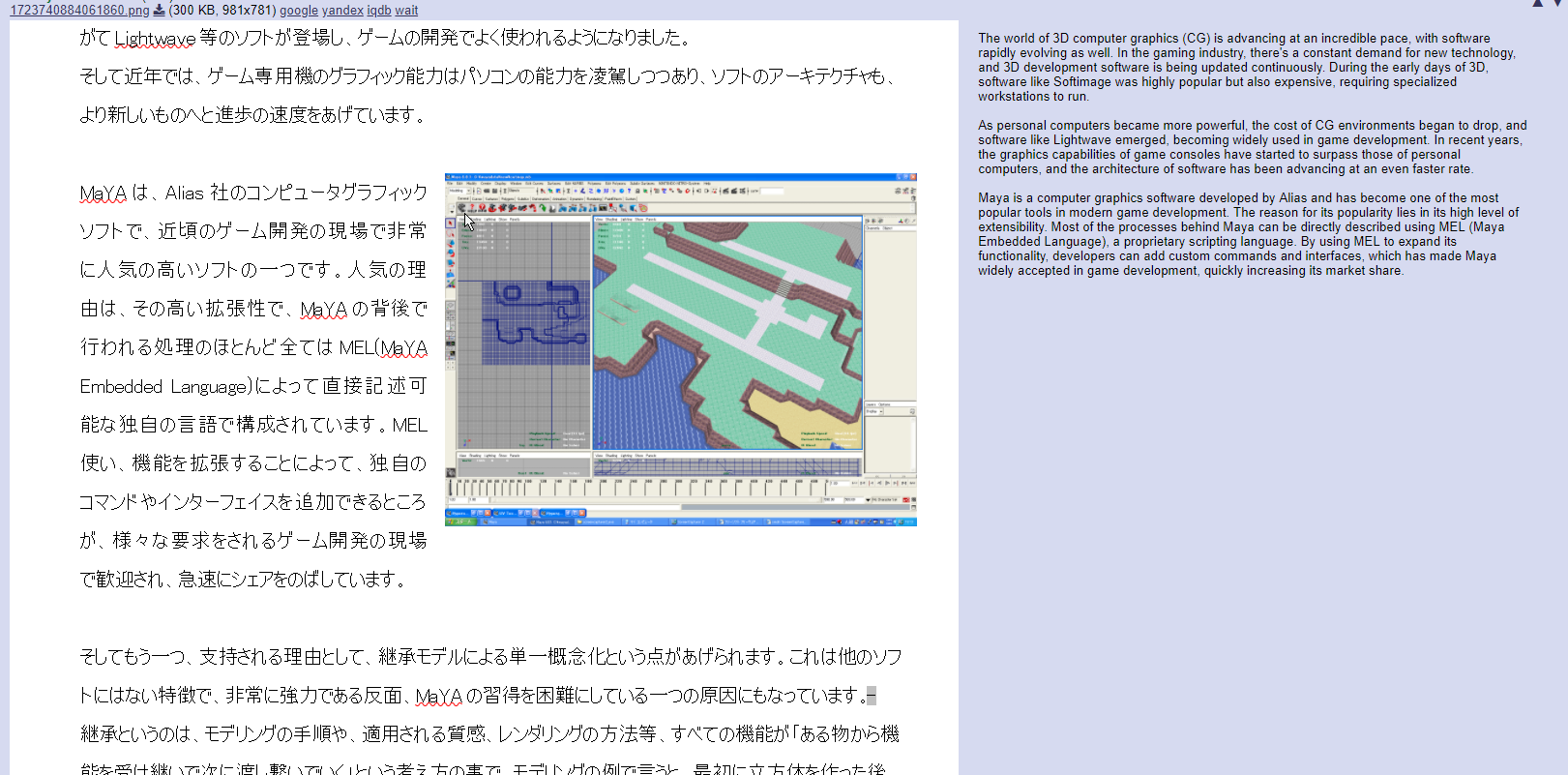Viewport: 1568px width, 775px height.
Task: Open the iqdb reverse search link
Action: (x=379, y=10)
